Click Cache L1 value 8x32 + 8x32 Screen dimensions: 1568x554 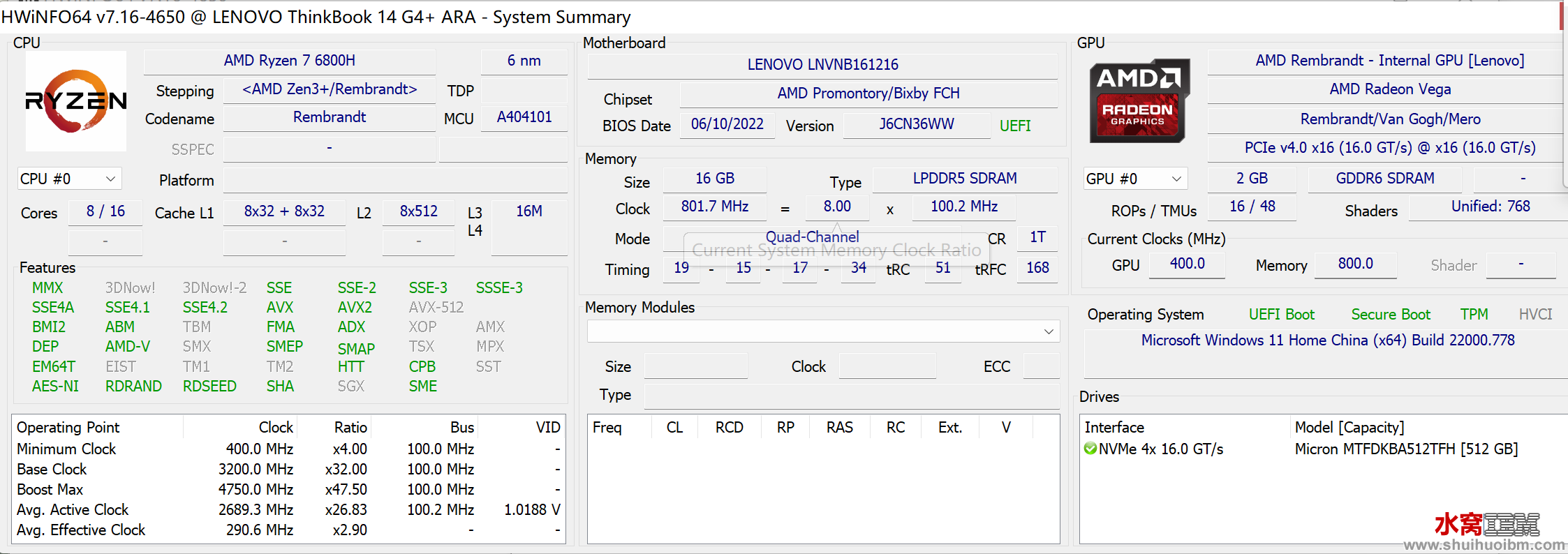(284, 211)
